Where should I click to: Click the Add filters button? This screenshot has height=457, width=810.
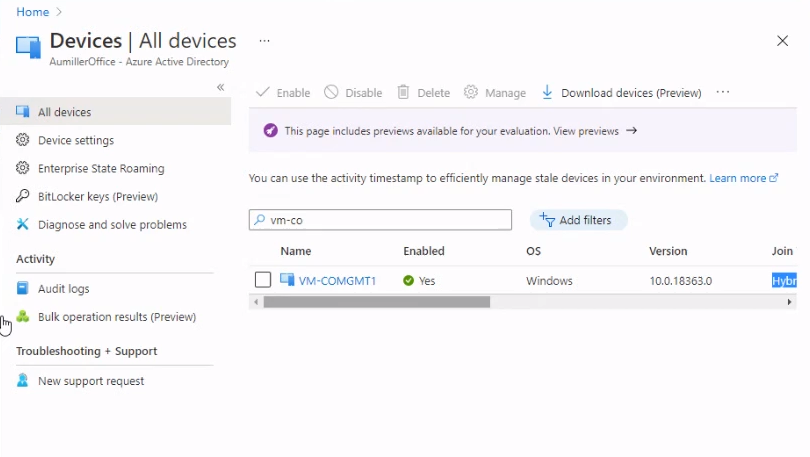click(x=579, y=220)
